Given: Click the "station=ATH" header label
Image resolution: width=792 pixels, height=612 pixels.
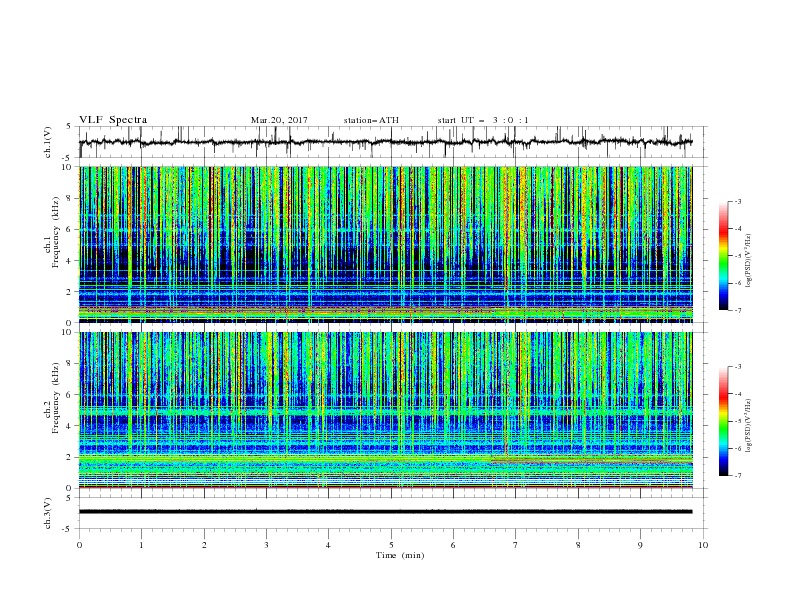Looking at the screenshot, I should [371, 120].
